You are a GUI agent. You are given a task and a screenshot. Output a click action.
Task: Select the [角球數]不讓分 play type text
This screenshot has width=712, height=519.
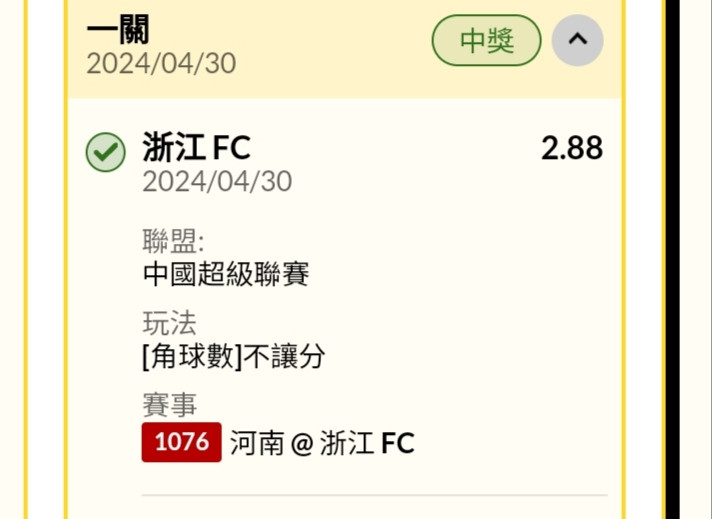[x=233, y=355]
